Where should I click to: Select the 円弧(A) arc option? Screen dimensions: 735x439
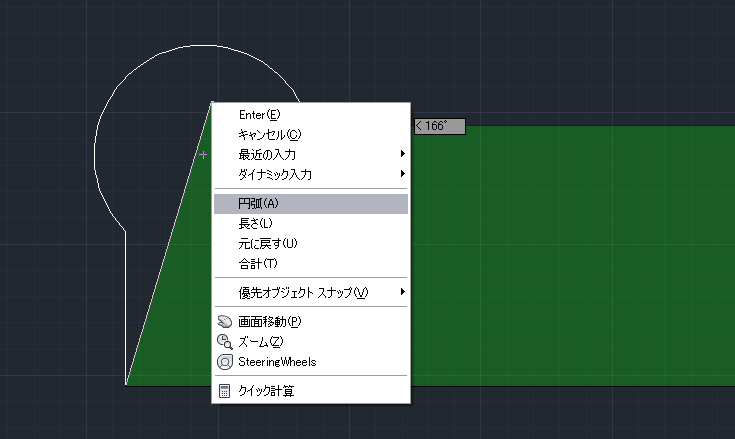click(311, 204)
